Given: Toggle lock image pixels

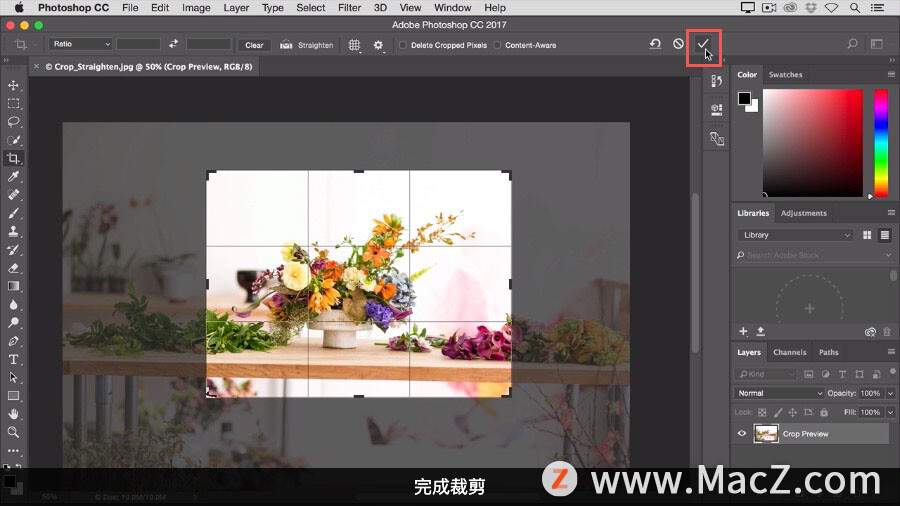Looking at the screenshot, I should 778,412.
